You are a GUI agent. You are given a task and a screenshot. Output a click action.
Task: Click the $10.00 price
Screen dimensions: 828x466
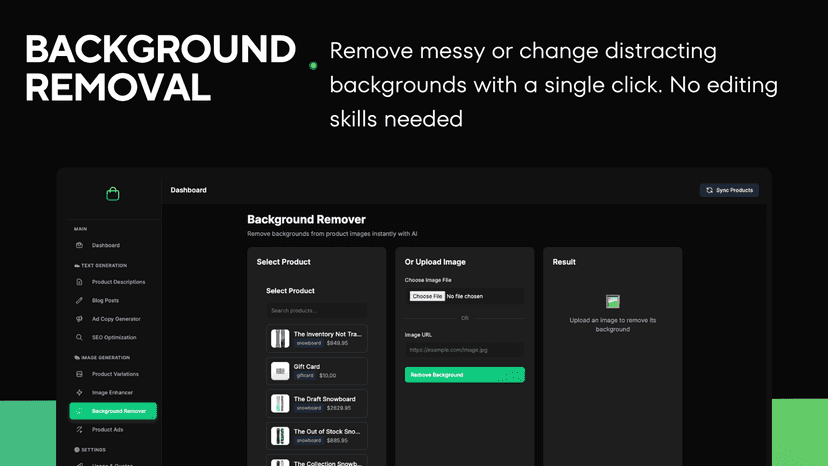coord(327,376)
